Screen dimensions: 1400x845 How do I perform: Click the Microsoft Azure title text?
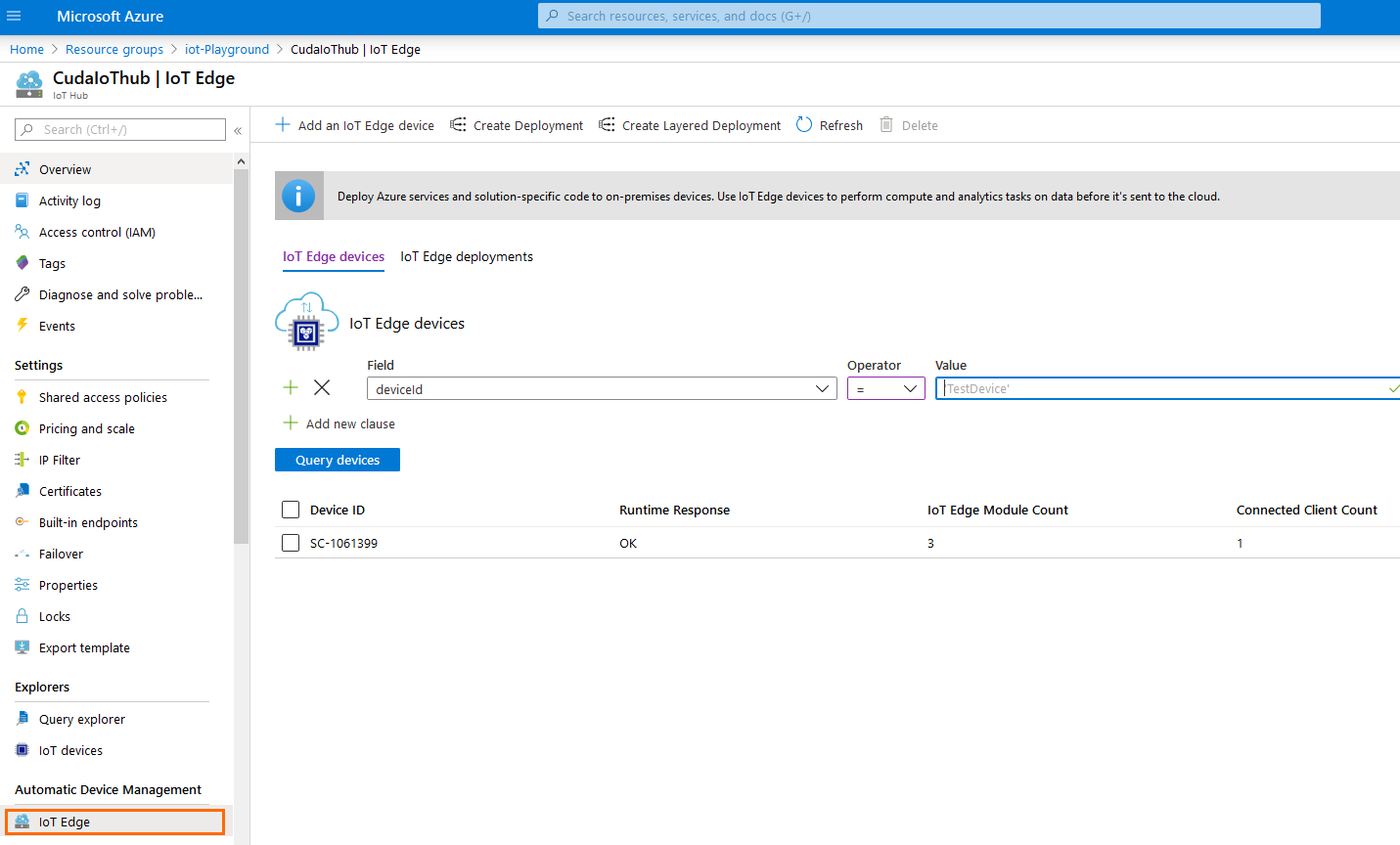click(x=111, y=16)
